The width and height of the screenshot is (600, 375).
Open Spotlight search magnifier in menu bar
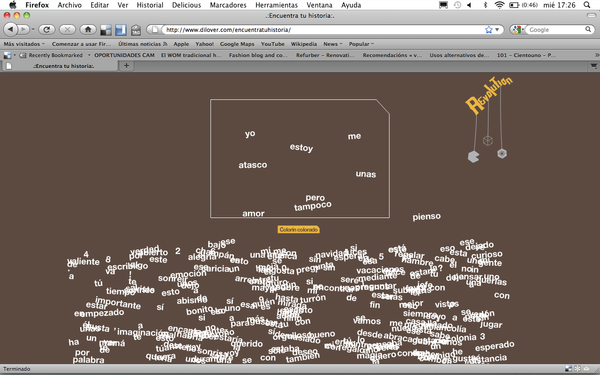[x=587, y=5]
